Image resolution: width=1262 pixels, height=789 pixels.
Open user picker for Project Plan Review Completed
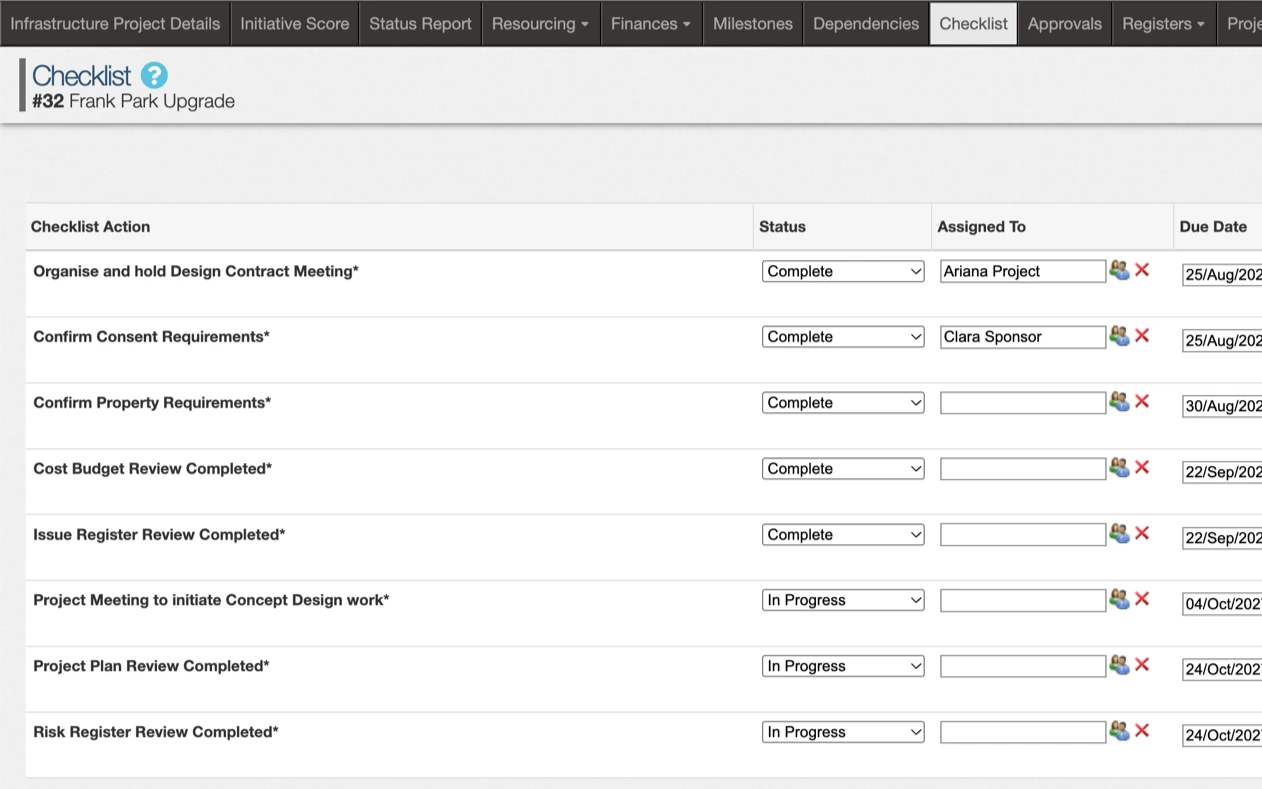(x=1119, y=666)
